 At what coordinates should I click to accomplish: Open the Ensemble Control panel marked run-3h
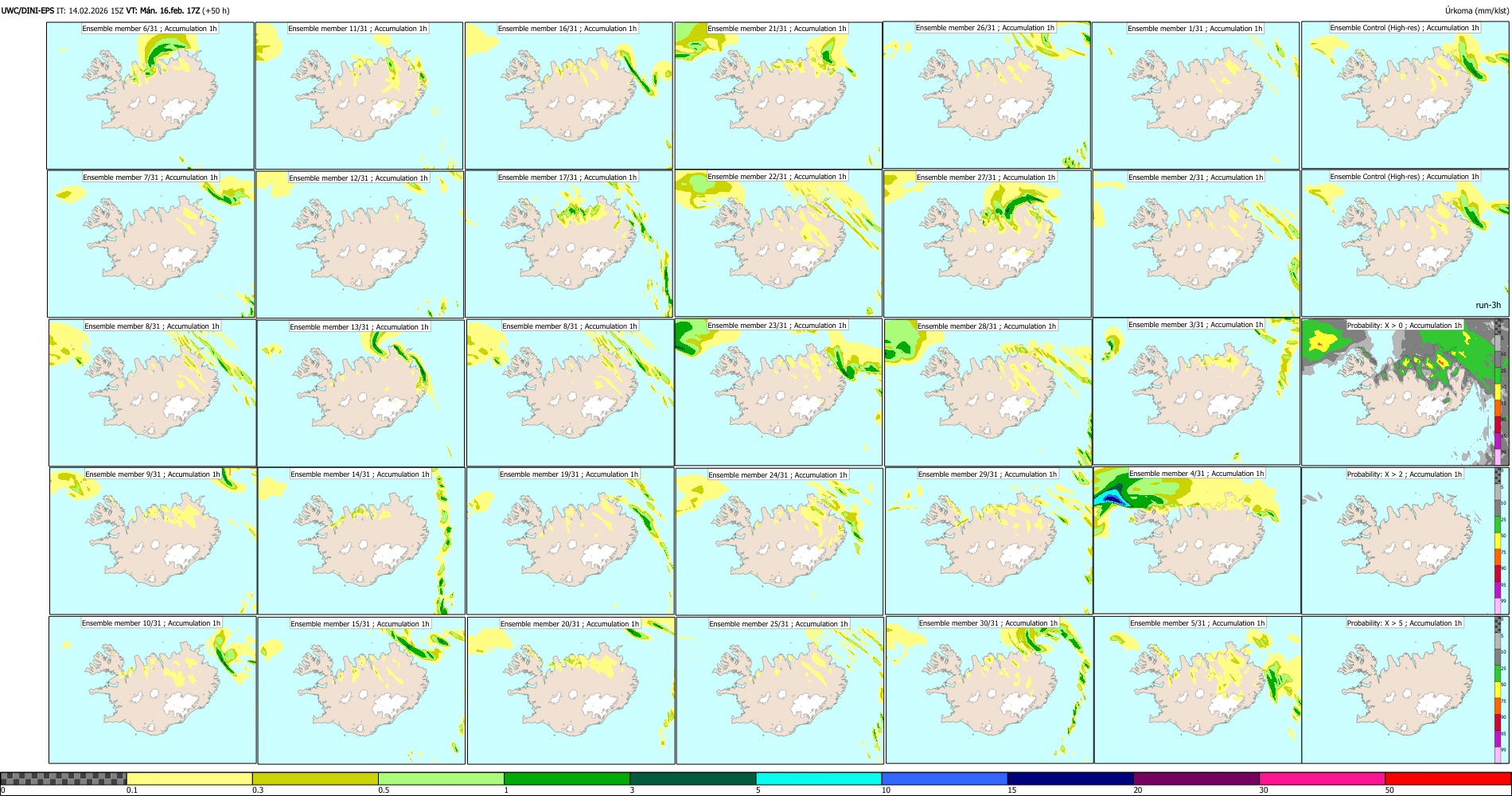click(x=1405, y=244)
